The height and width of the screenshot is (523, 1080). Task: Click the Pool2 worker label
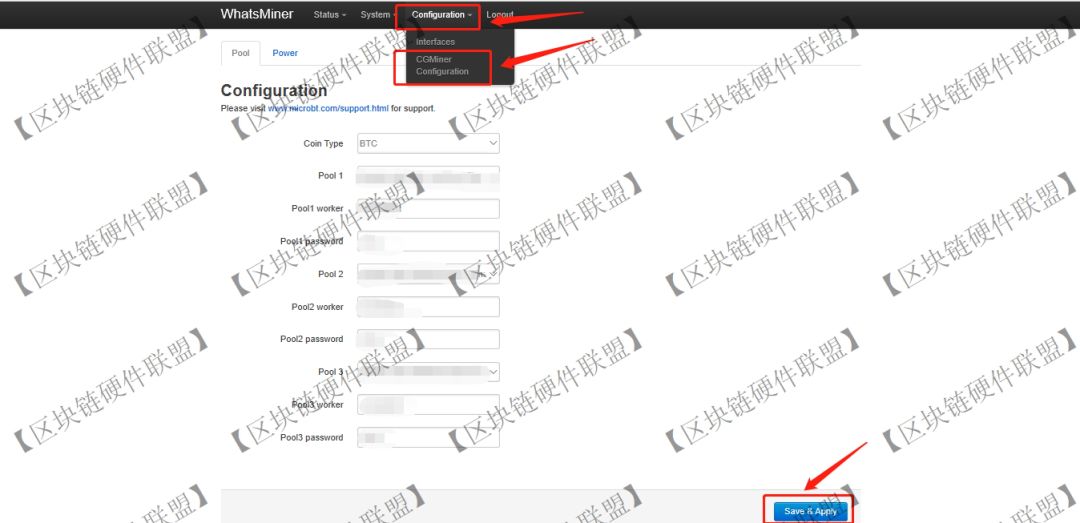[317, 307]
